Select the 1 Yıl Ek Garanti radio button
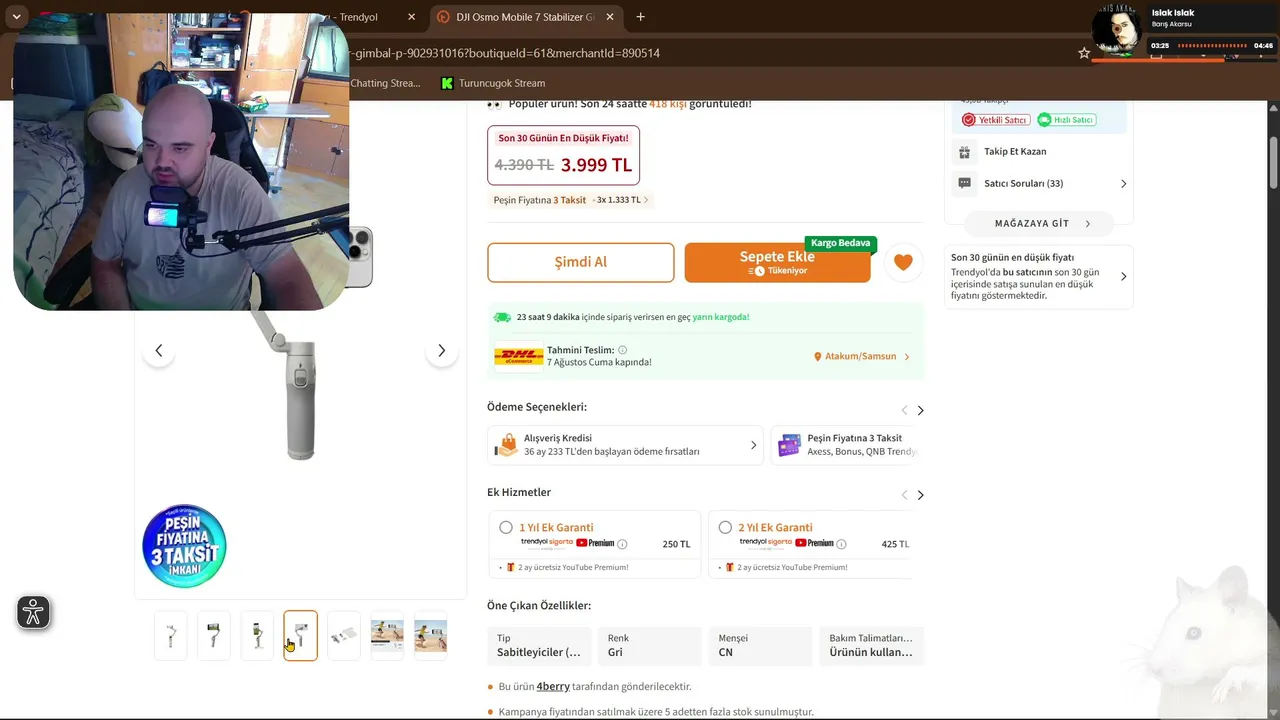This screenshot has width=1280, height=720. tap(506, 527)
